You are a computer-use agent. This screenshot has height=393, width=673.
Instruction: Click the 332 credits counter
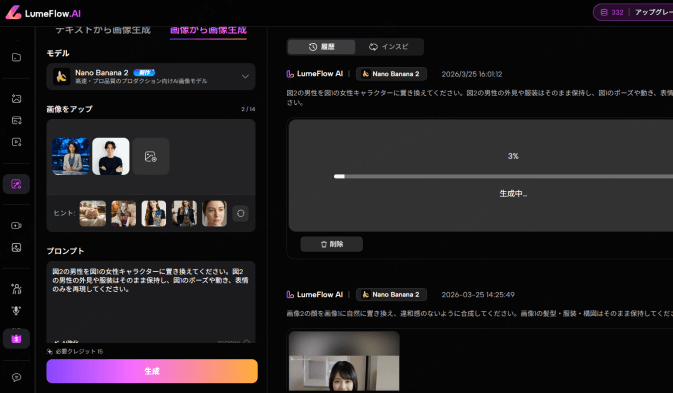[612, 12]
